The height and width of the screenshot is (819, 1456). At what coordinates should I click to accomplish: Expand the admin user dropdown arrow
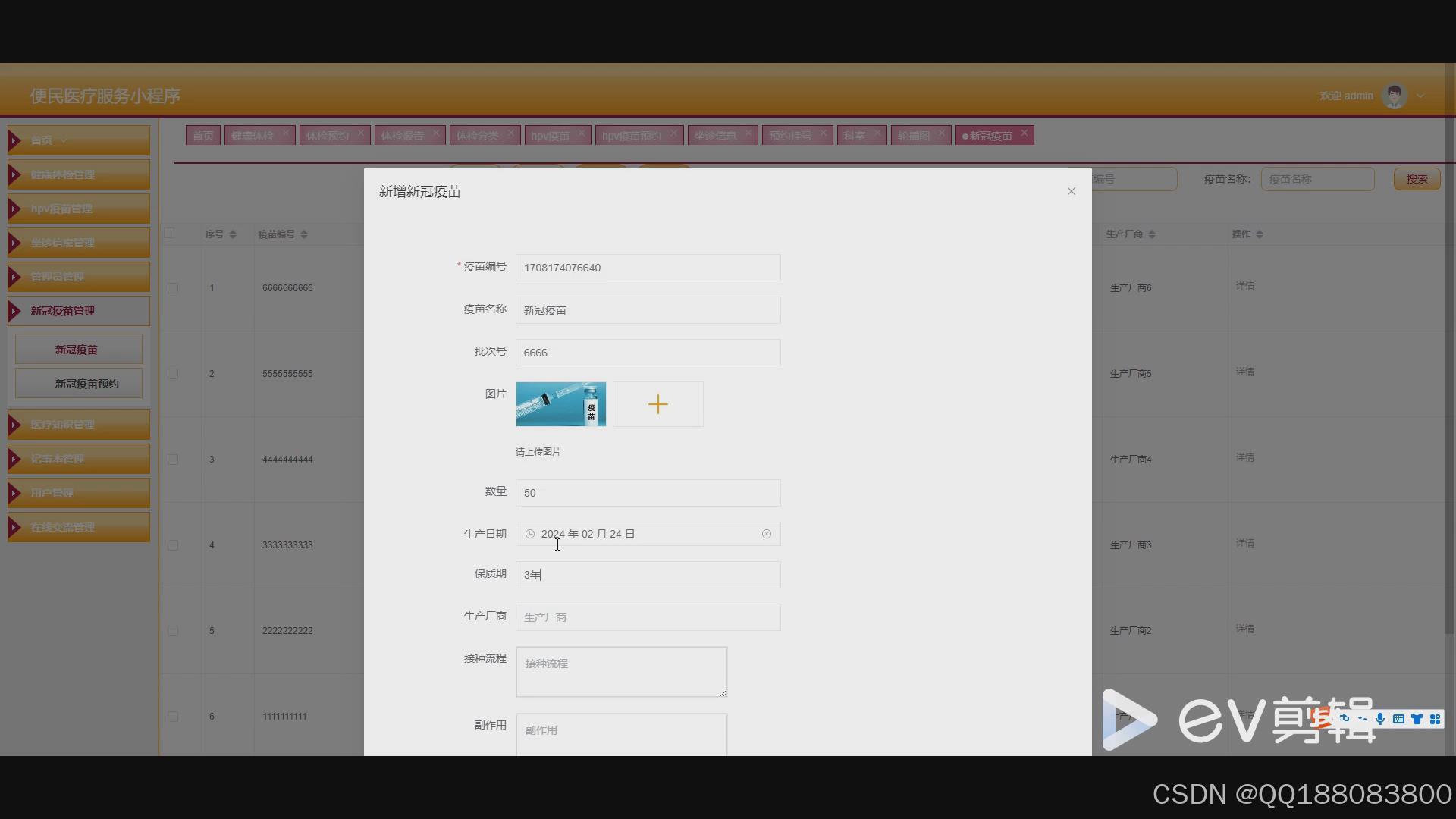1420,96
